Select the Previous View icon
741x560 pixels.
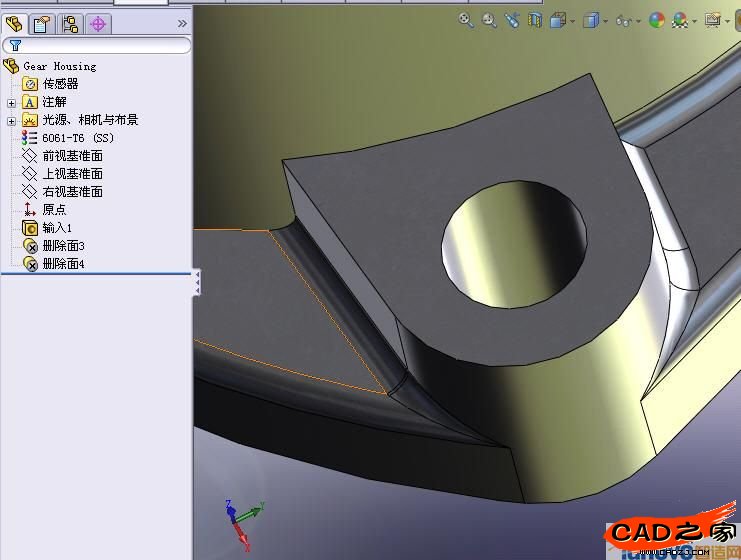click(x=513, y=20)
